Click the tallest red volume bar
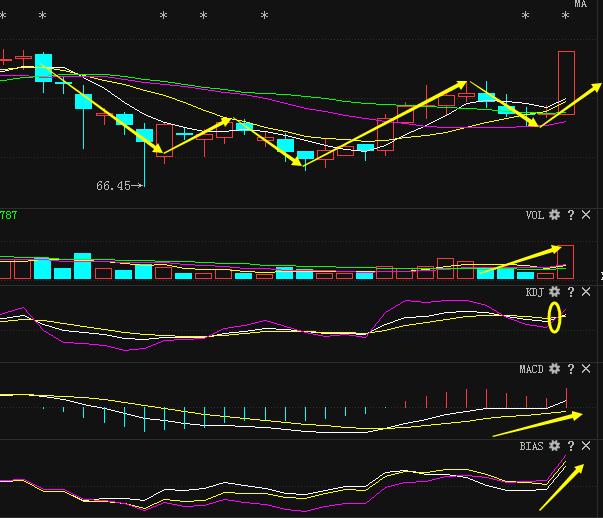603x518 pixels. 566,261
